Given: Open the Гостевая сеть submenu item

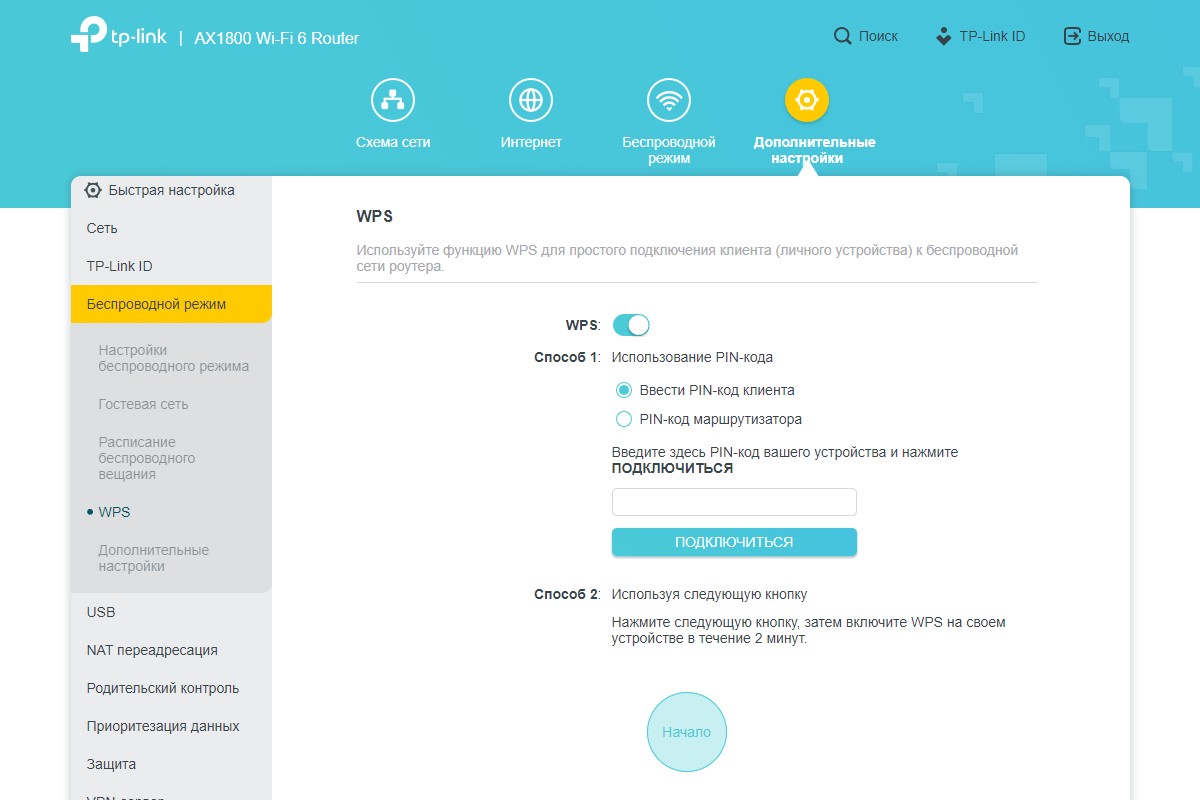Looking at the screenshot, I should point(143,404).
